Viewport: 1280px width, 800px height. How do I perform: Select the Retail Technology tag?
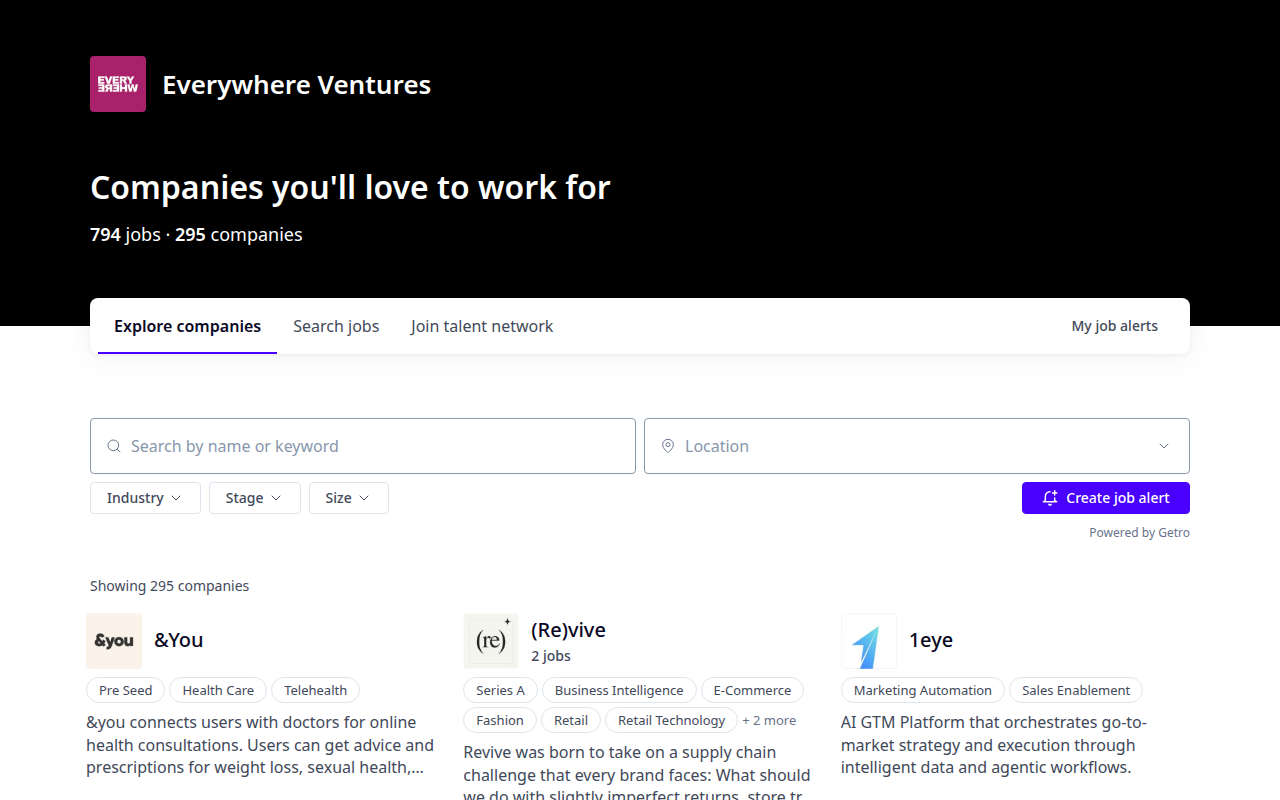672,720
